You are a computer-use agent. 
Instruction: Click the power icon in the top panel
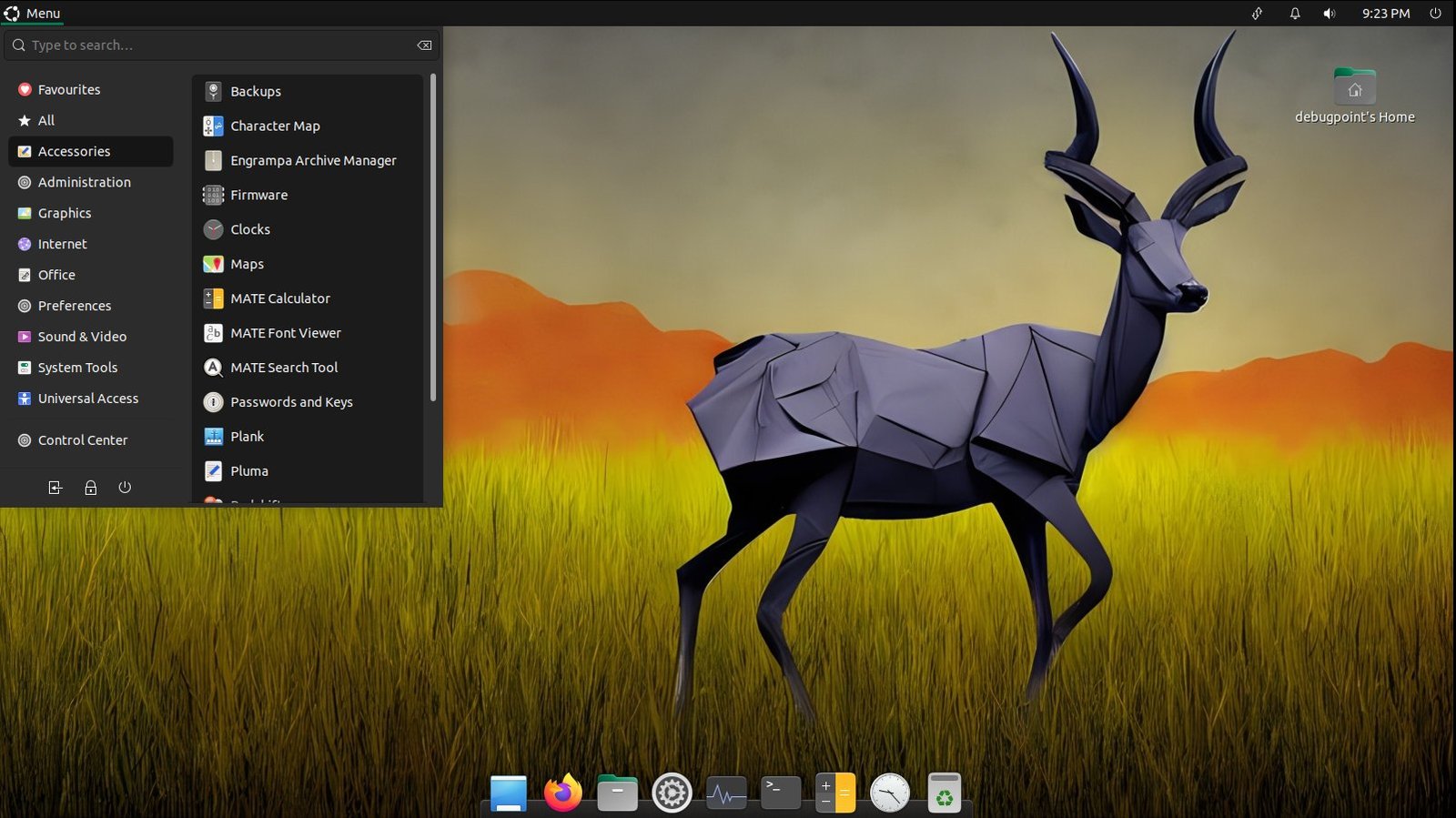point(1436,14)
